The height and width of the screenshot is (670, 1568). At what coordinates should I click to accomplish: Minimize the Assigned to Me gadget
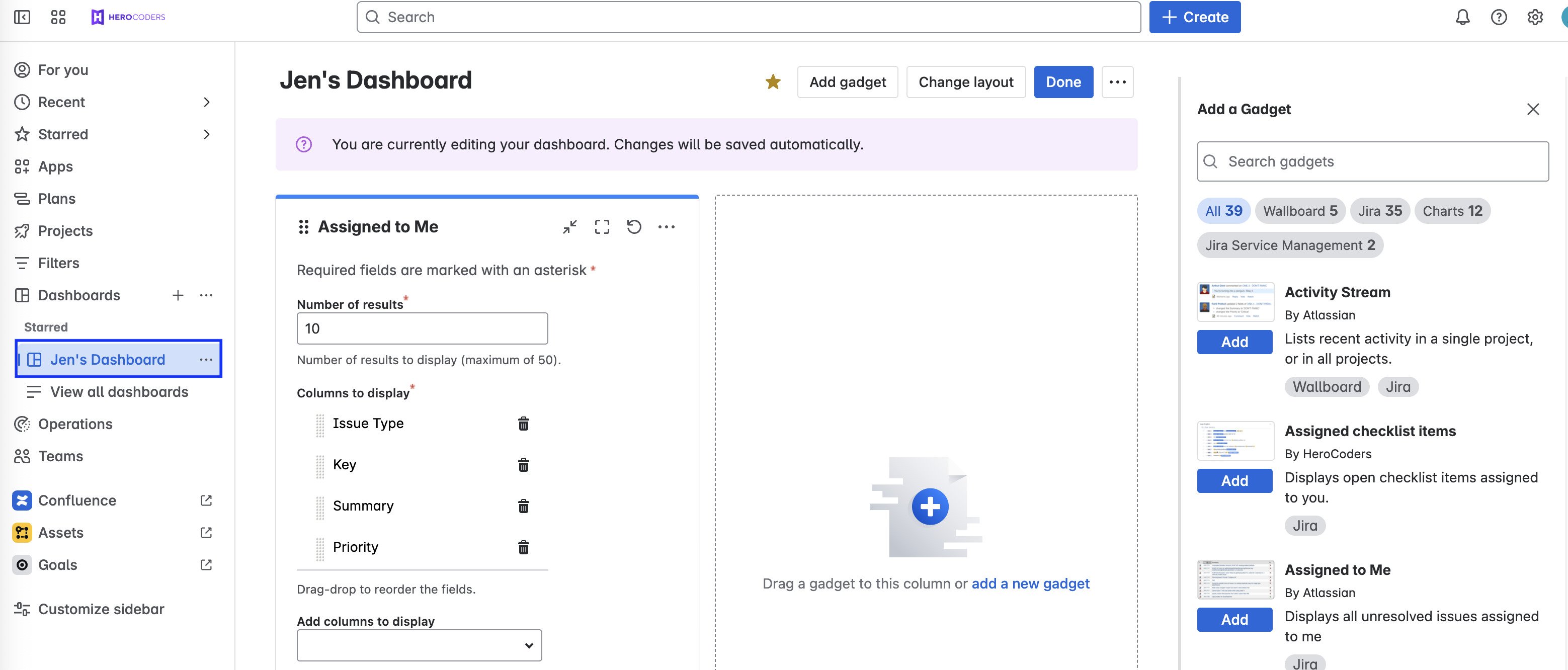click(x=570, y=227)
